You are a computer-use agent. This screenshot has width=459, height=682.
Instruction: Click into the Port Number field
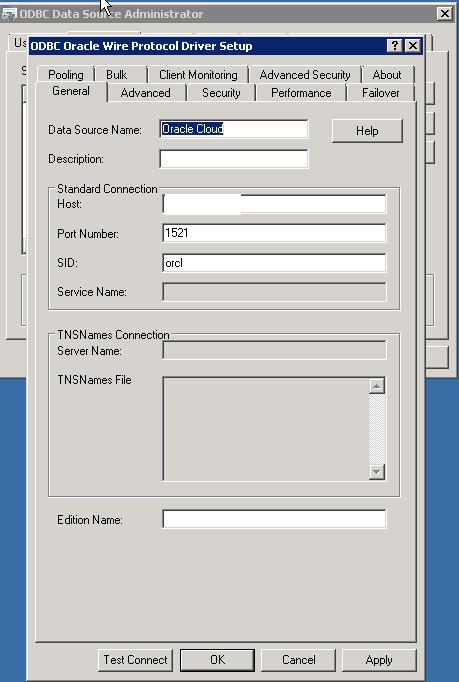pyautogui.click(x=274, y=233)
